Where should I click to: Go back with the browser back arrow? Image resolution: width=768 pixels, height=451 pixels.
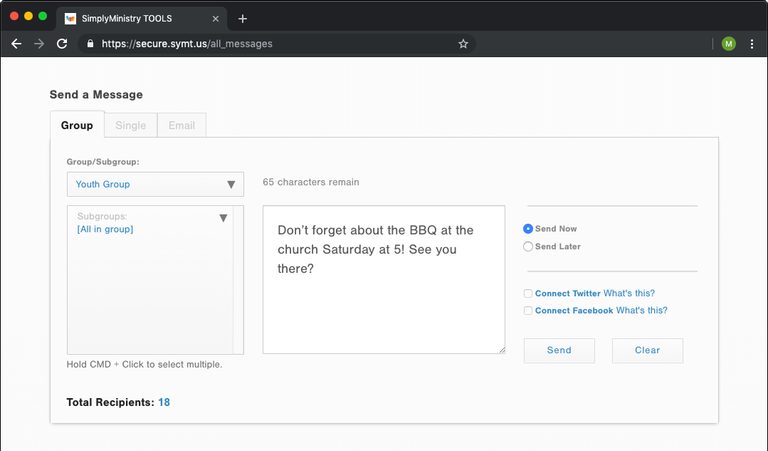16,44
